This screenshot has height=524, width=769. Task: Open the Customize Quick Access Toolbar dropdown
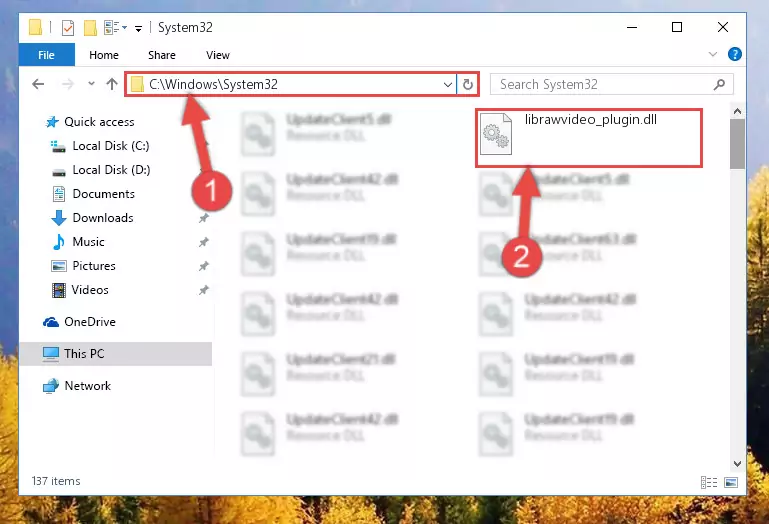(x=139, y=29)
